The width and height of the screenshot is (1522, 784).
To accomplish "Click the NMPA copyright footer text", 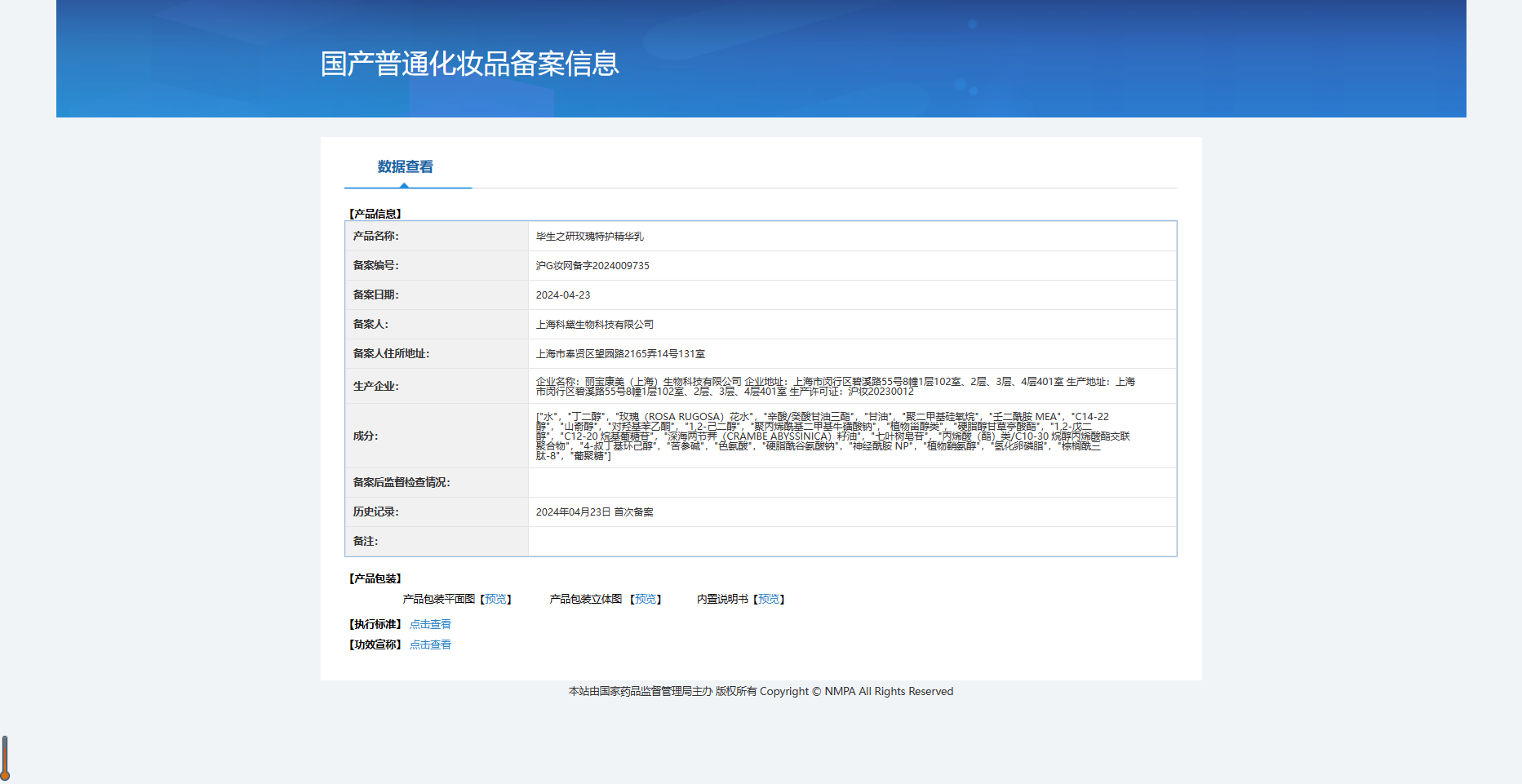I will pos(761,692).
